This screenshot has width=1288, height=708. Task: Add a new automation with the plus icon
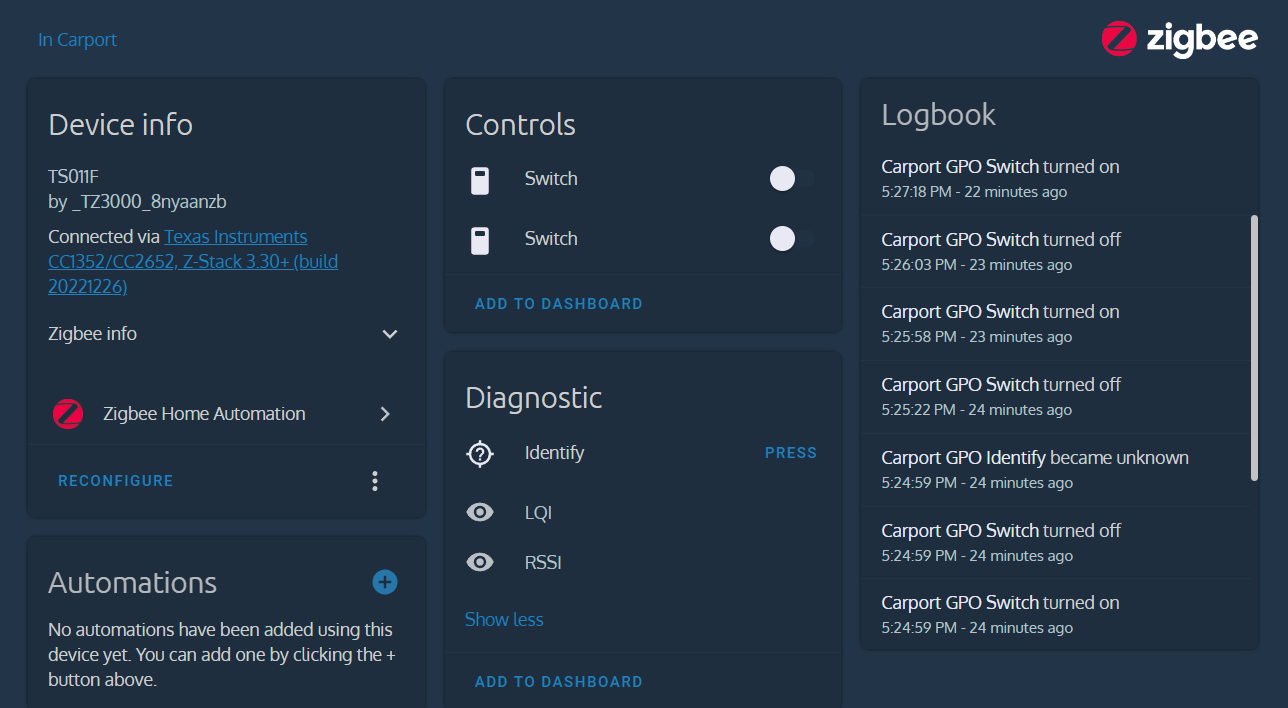tap(384, 581)
